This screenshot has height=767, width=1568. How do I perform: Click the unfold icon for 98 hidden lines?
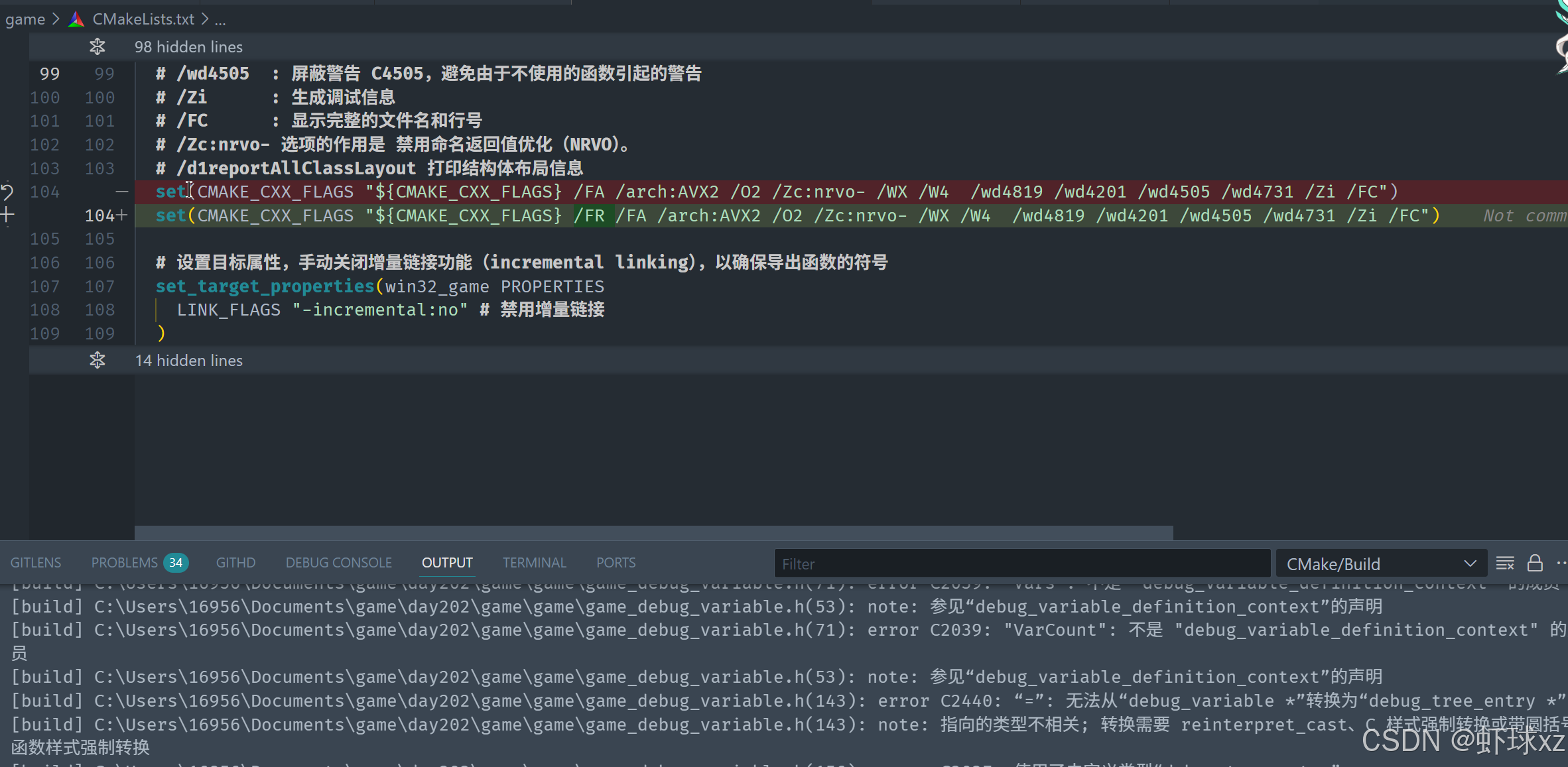pos(98,46)
